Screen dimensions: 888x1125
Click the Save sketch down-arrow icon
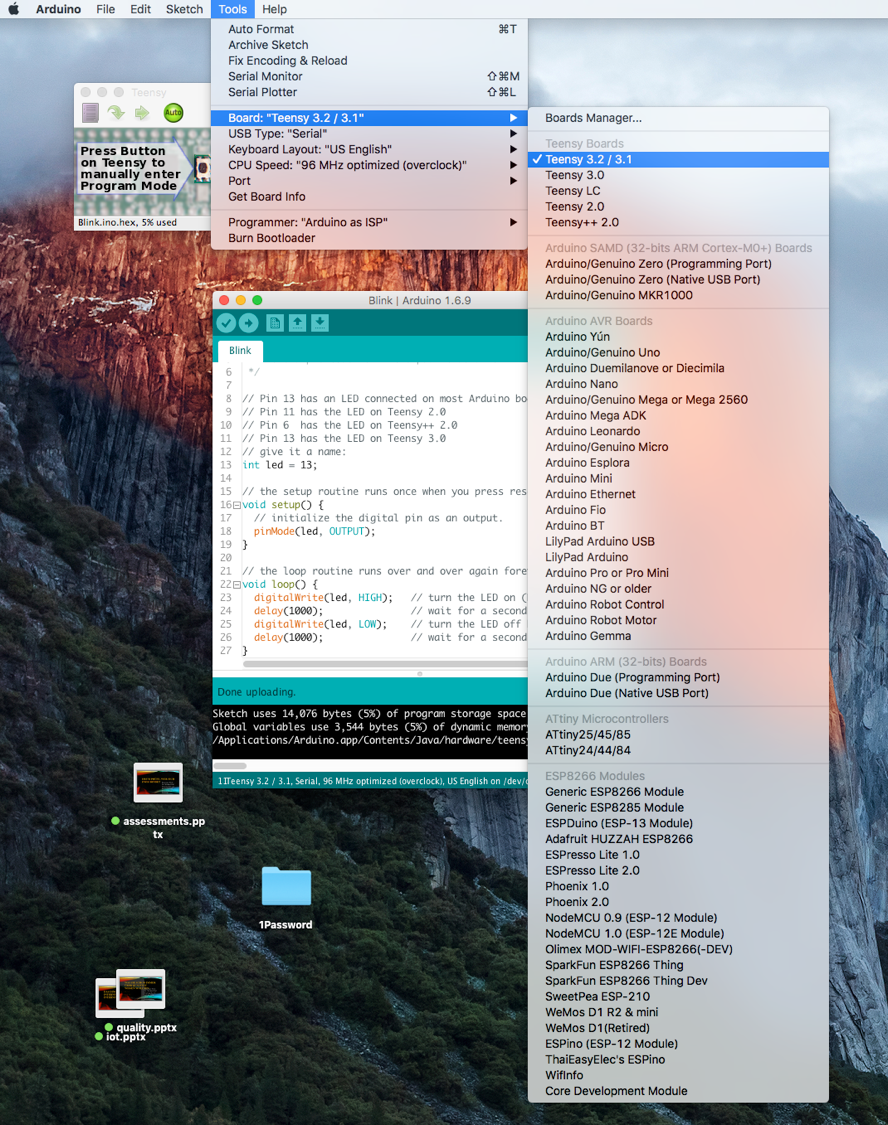coord(320,323)
